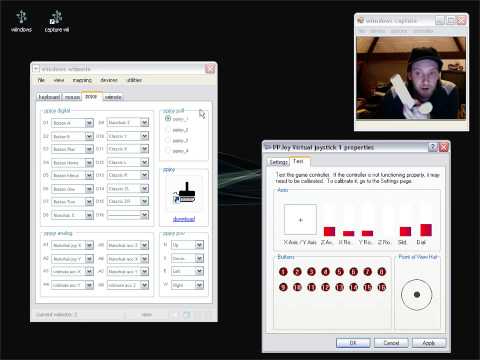Click joystick button indicator 12
The height and width of the screenshot is (360, 480).
pyautogui.click(x=326, y=287)
